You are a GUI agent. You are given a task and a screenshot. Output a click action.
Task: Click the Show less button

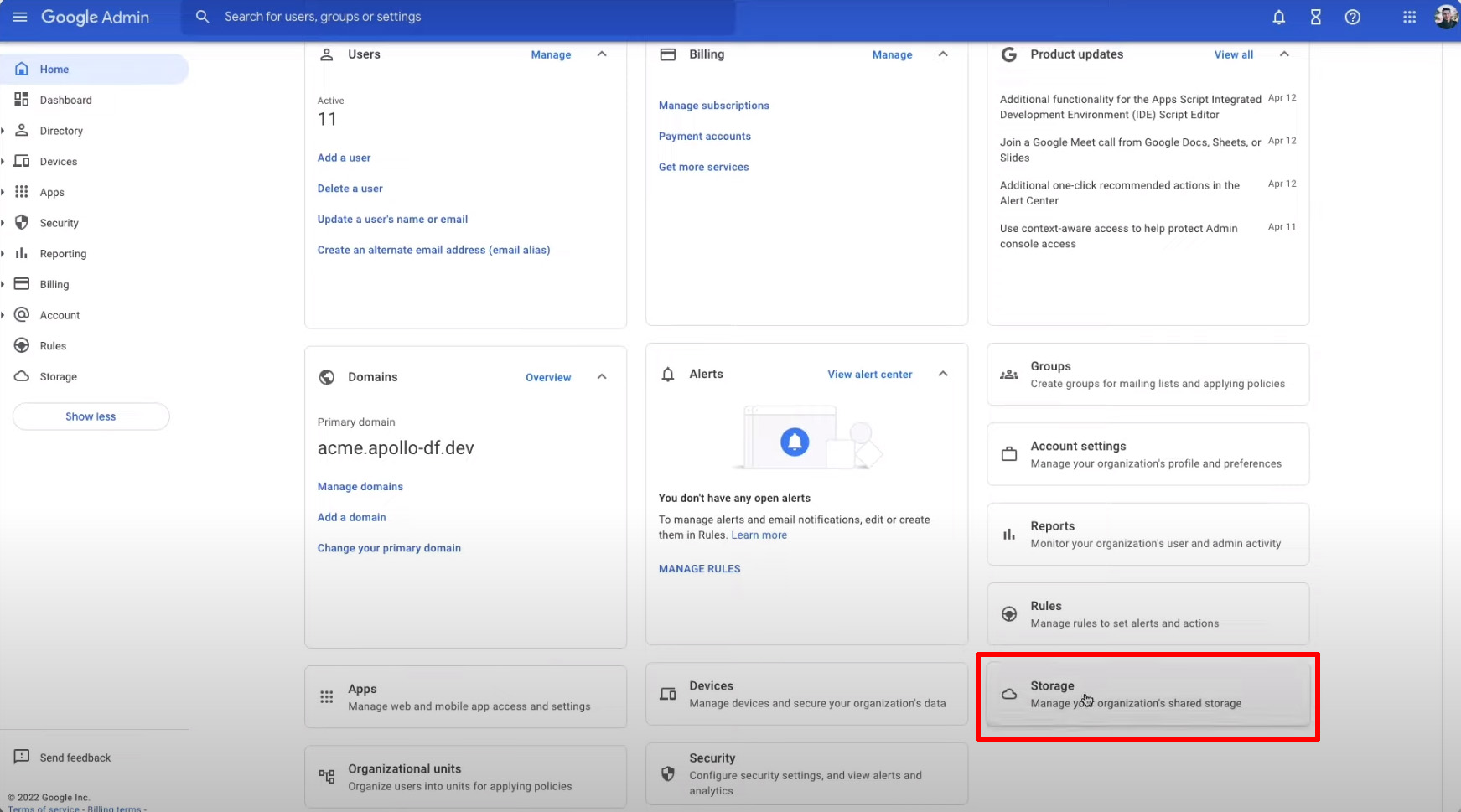[91, 416]
